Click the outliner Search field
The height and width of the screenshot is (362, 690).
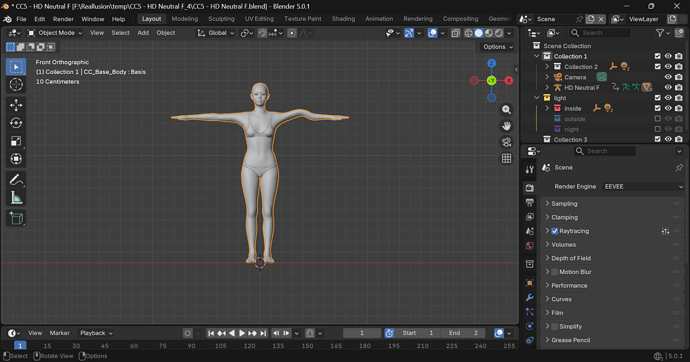(x=600, y=33)
